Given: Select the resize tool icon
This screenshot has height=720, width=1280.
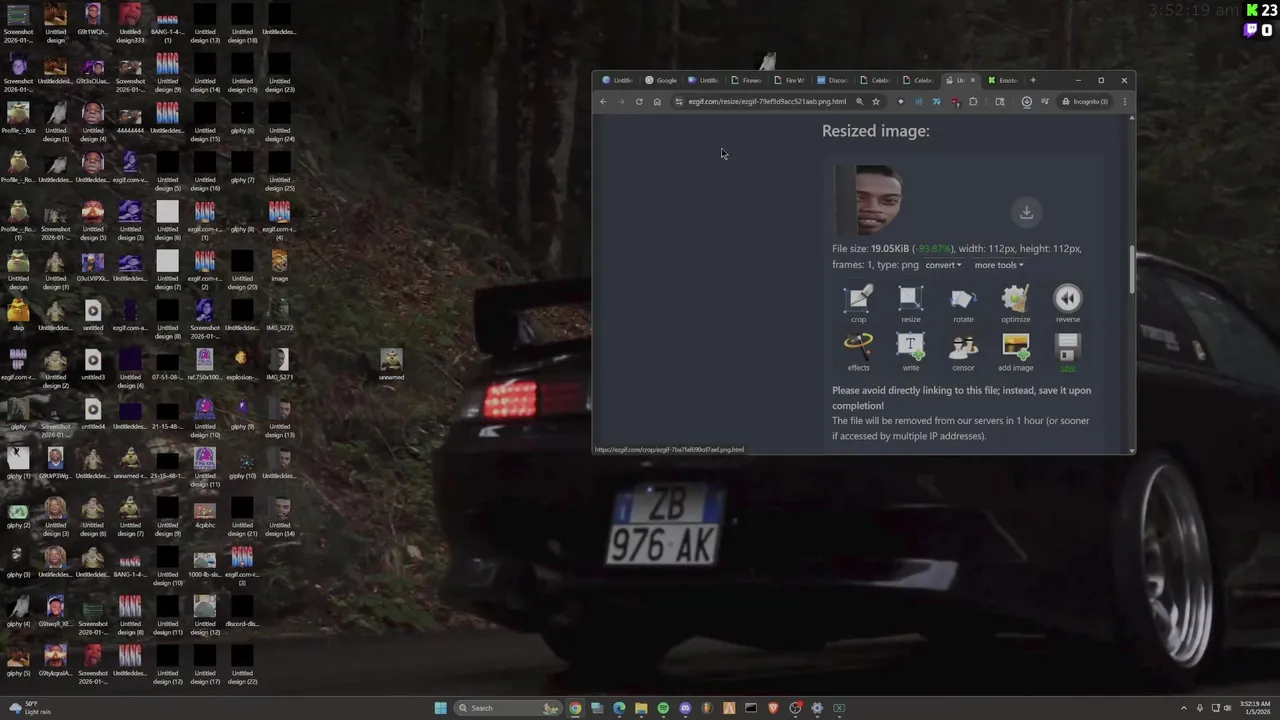Looking at the screenshot, I should [x=910, y=304].
